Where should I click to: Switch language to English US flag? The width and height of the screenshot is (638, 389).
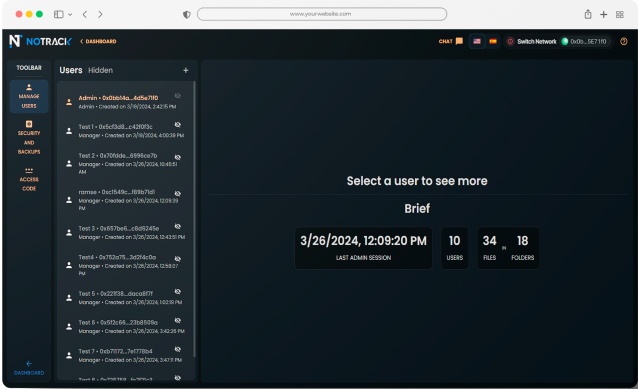pyautogui.click(x=477, y=41)
